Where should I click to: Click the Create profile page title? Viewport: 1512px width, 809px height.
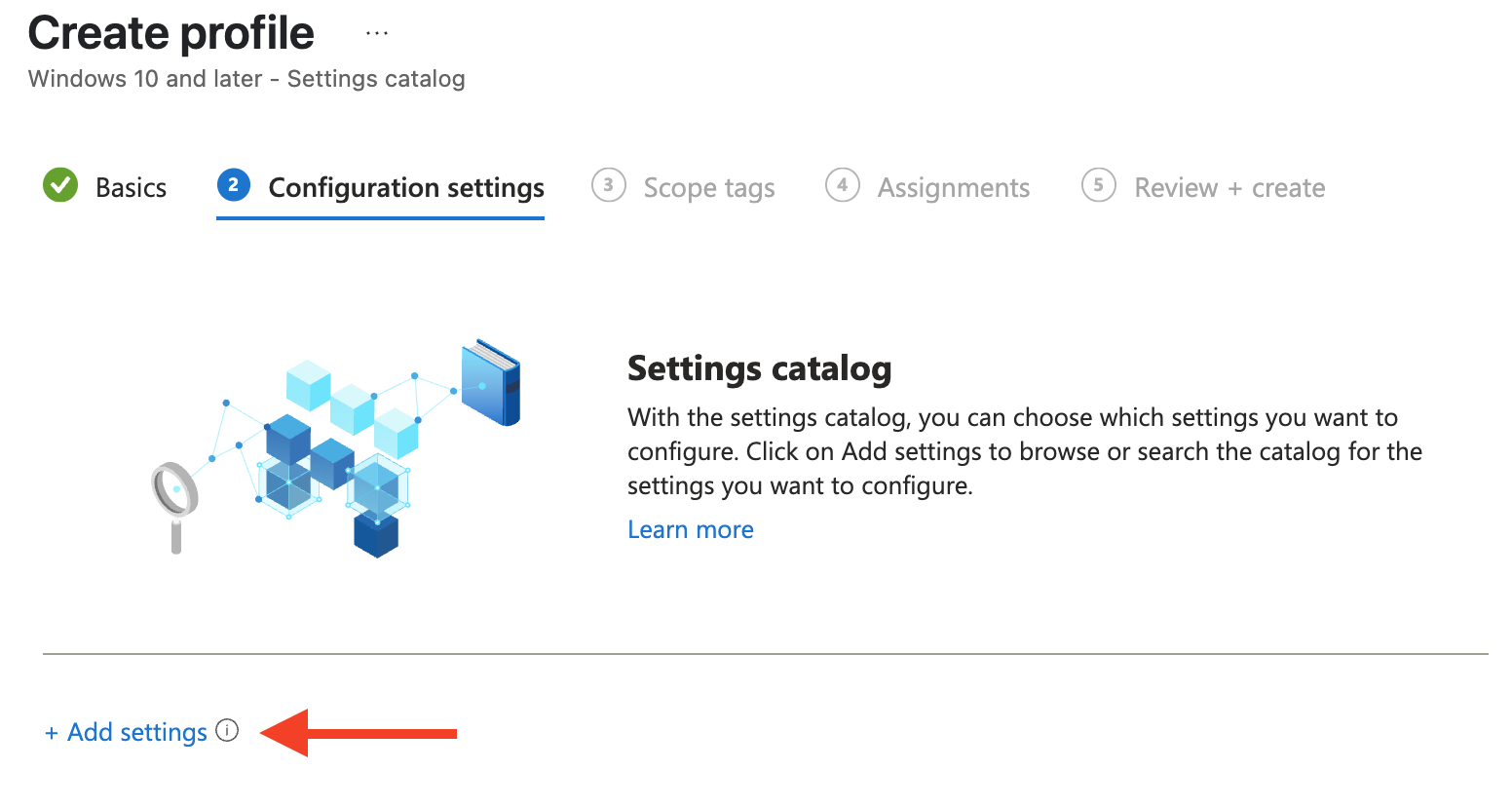click(170, 32)
